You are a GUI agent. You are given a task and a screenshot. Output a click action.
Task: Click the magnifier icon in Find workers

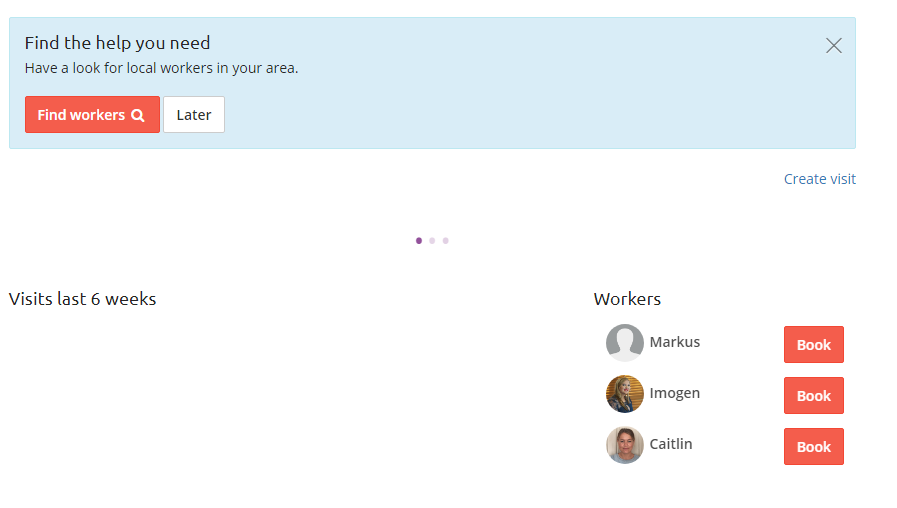pos(138,115)
